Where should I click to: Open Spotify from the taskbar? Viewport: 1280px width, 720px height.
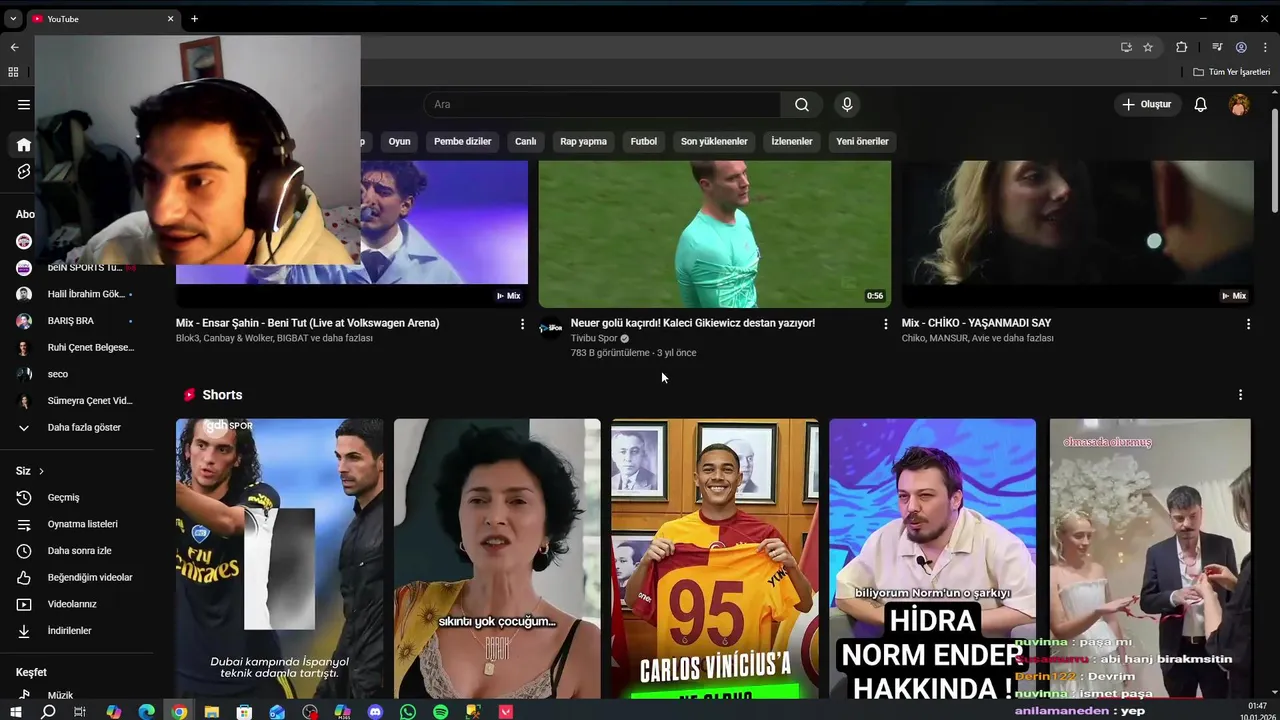tap(441, 712)
